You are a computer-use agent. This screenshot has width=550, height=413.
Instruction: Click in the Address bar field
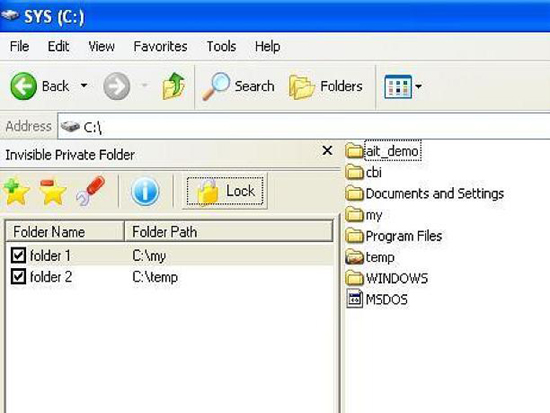pos(304,127)
